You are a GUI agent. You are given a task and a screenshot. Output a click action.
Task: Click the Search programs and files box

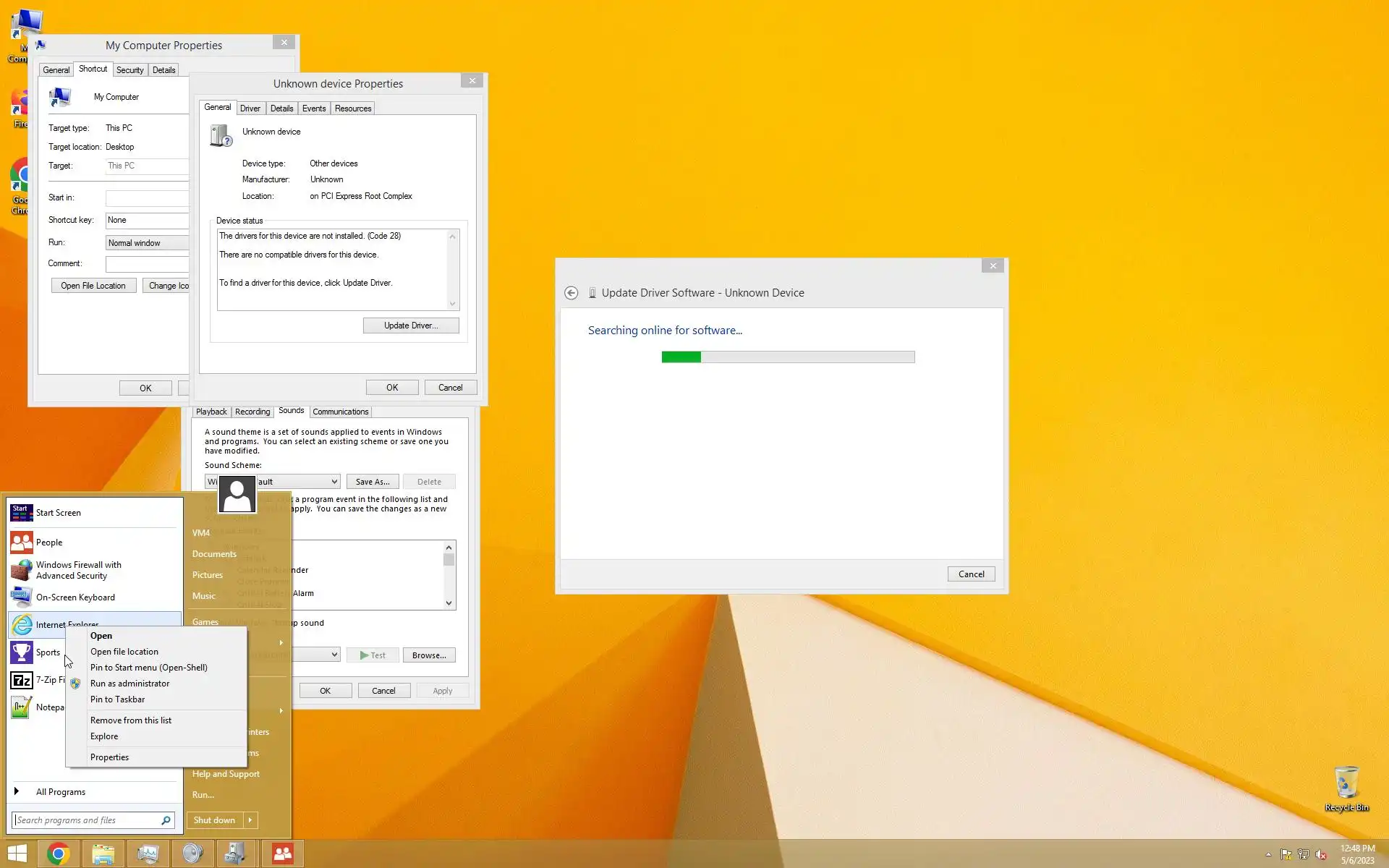click(x=87, y=820)
